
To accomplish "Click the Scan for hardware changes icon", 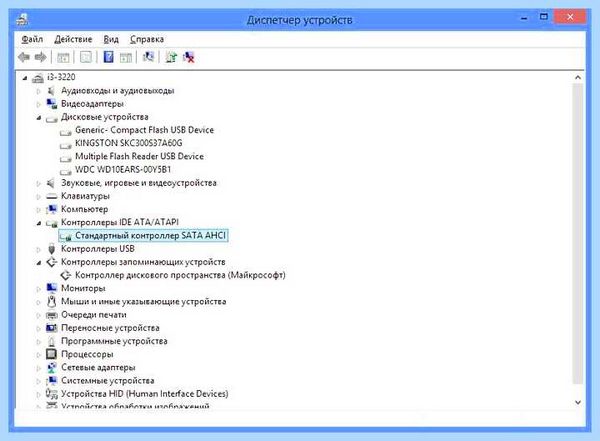I will [x=148, y=57].
